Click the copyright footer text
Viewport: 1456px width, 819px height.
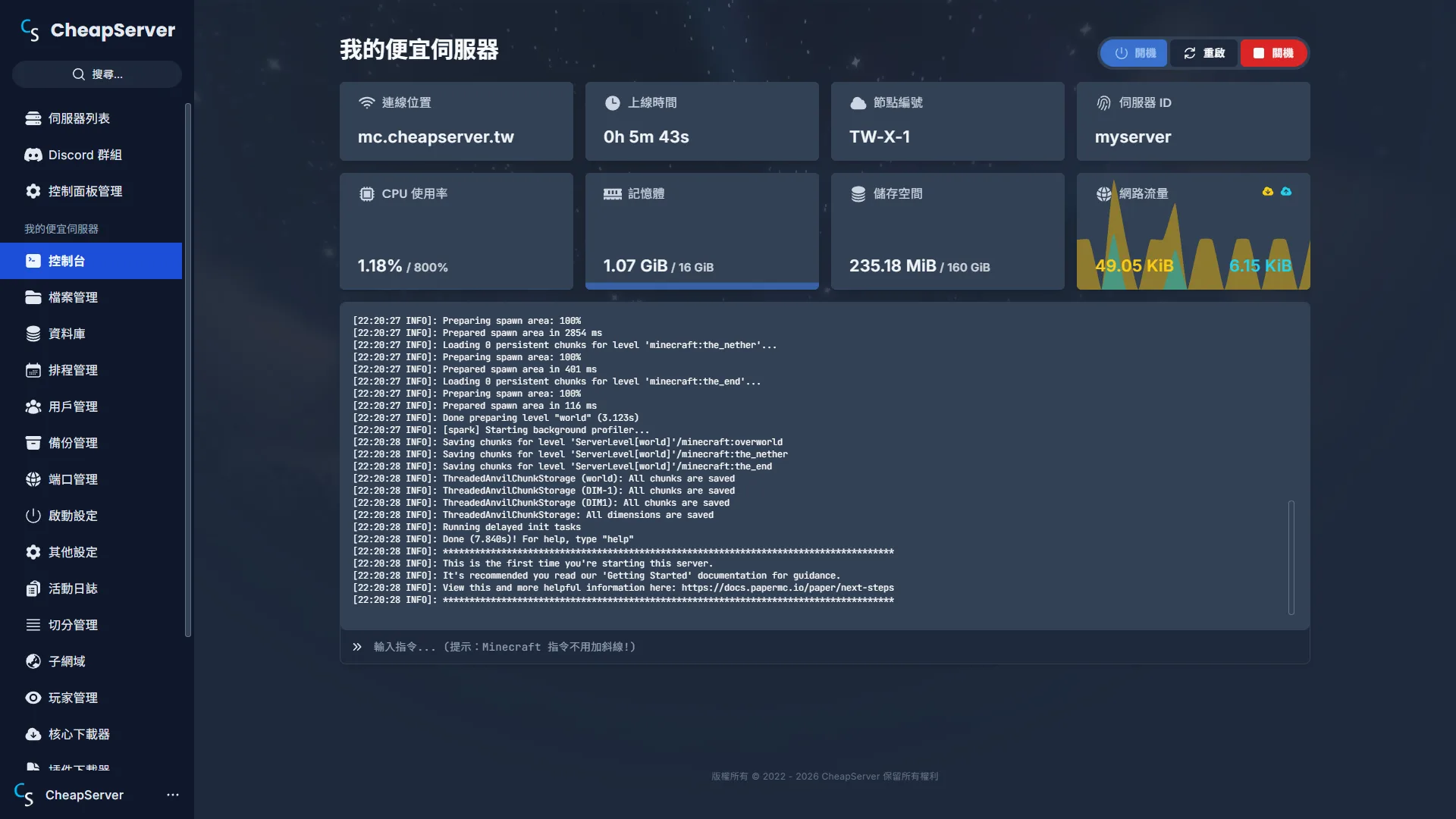click(825, 777)
